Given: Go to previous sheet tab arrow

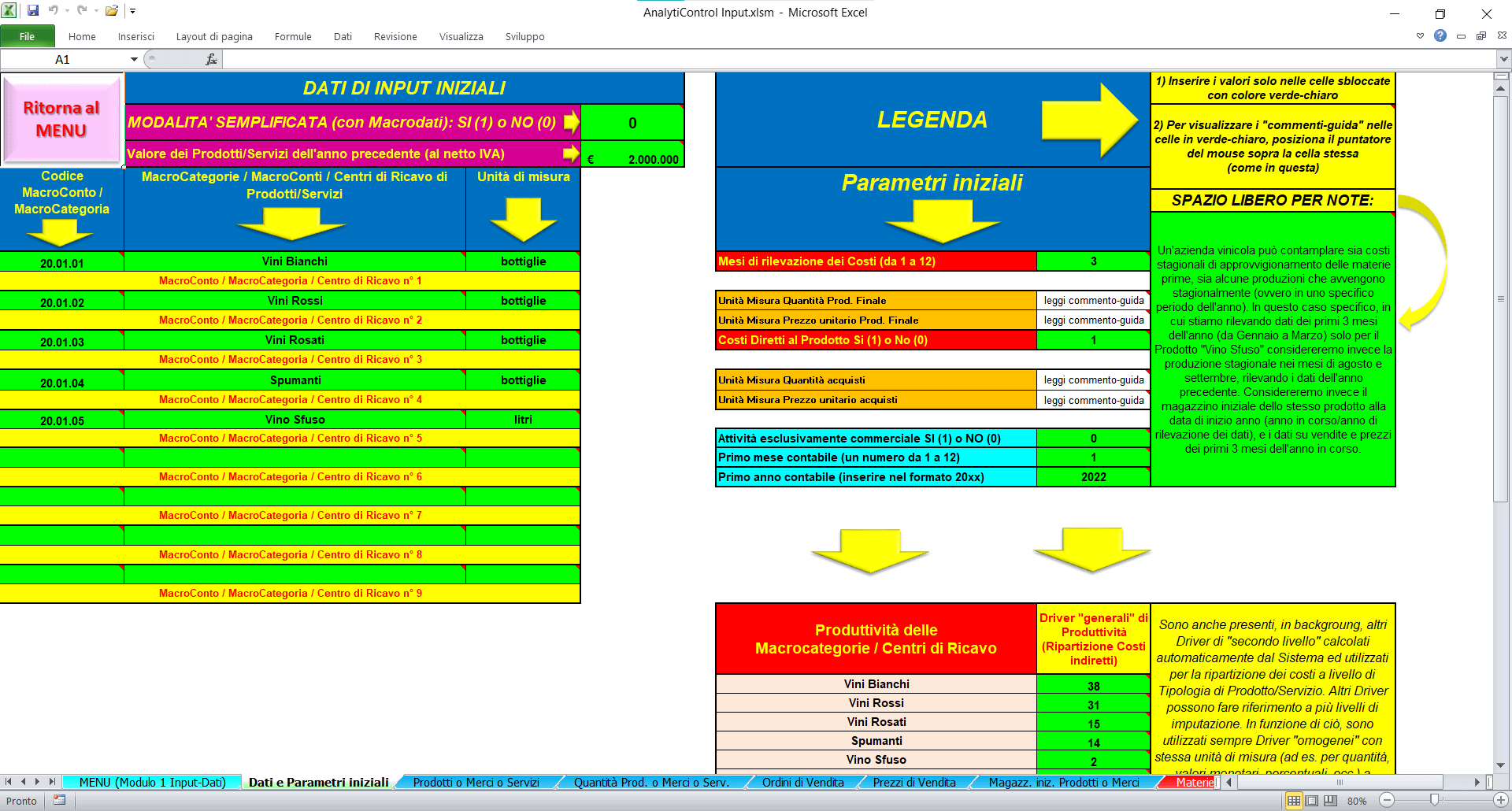Looking at the screenshot, I should [23, 782].
